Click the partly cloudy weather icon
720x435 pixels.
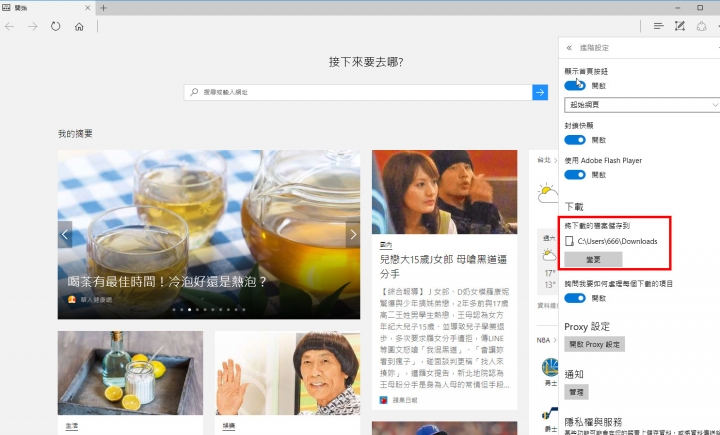click(548, 194)
